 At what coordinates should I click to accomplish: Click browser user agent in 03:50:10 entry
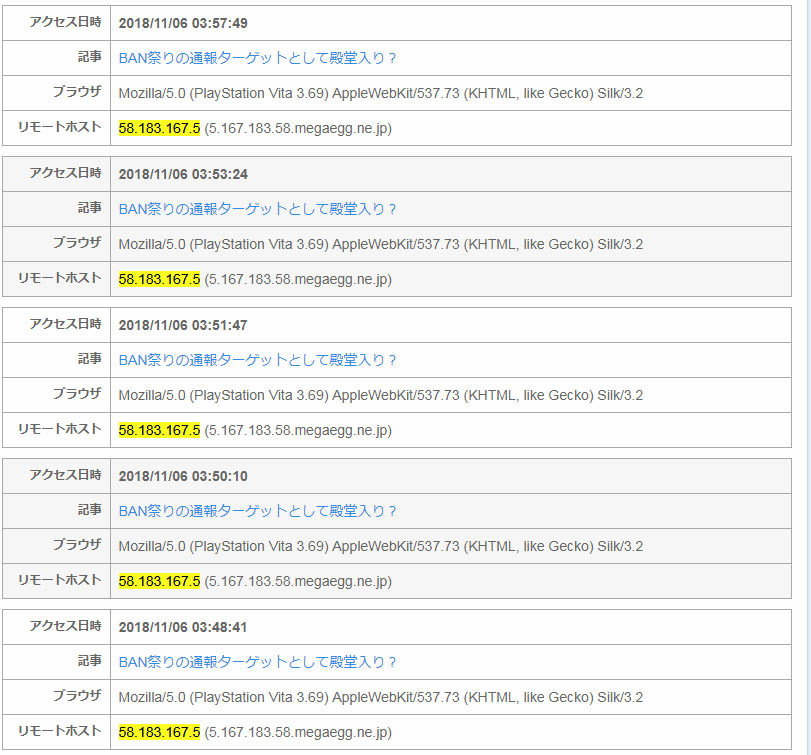(x=381, y=546)
